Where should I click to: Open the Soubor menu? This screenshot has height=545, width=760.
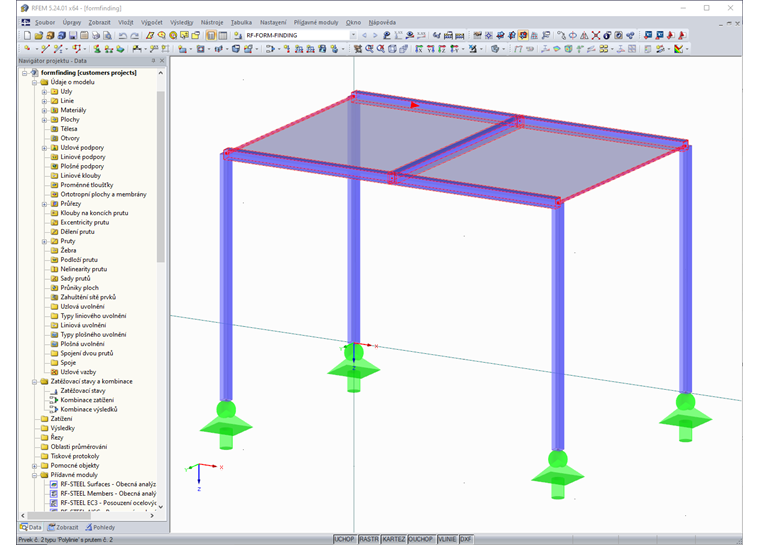click(x=45, y=22)
